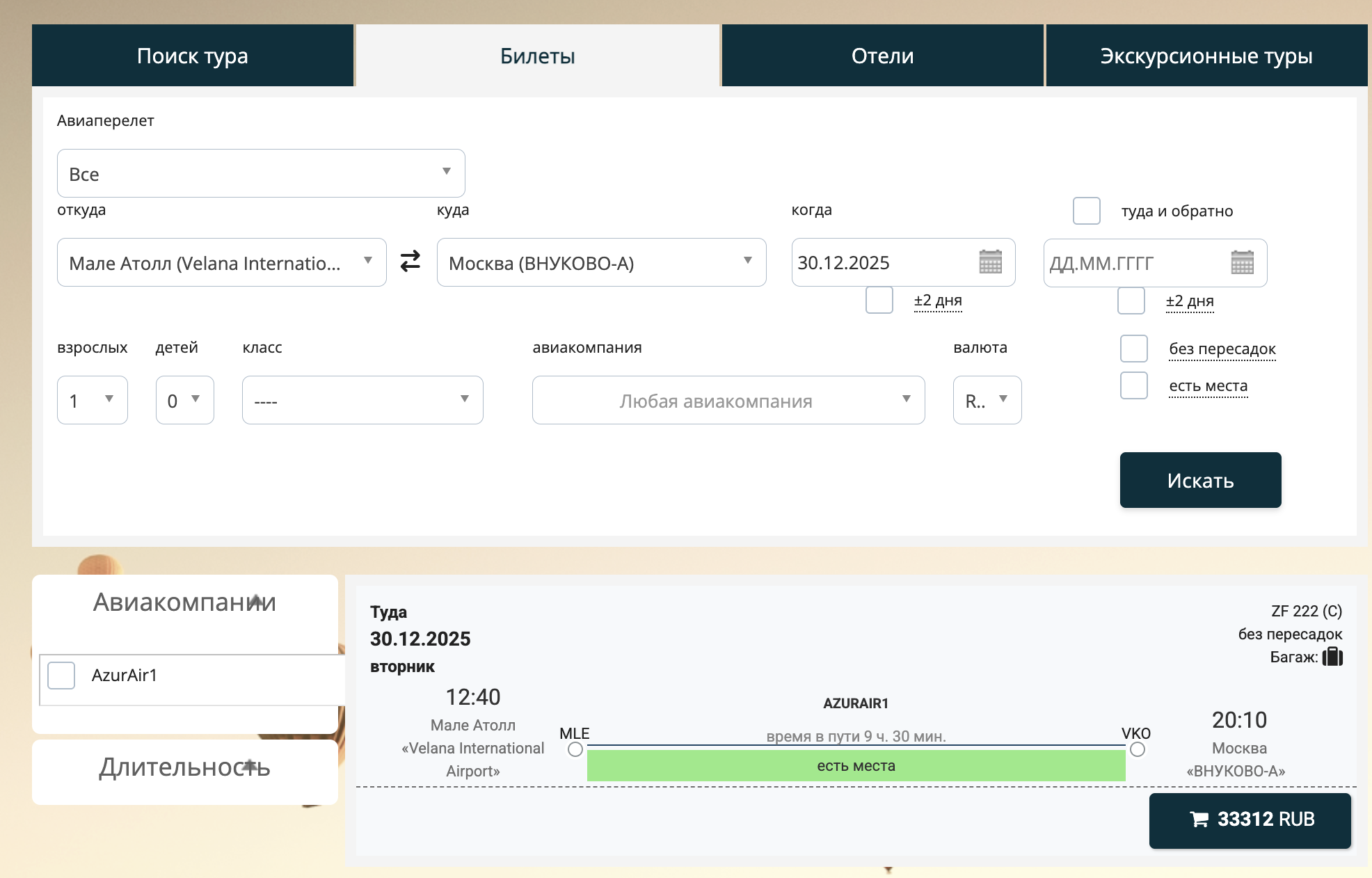Check the без пересадок option

point(1133,349)
